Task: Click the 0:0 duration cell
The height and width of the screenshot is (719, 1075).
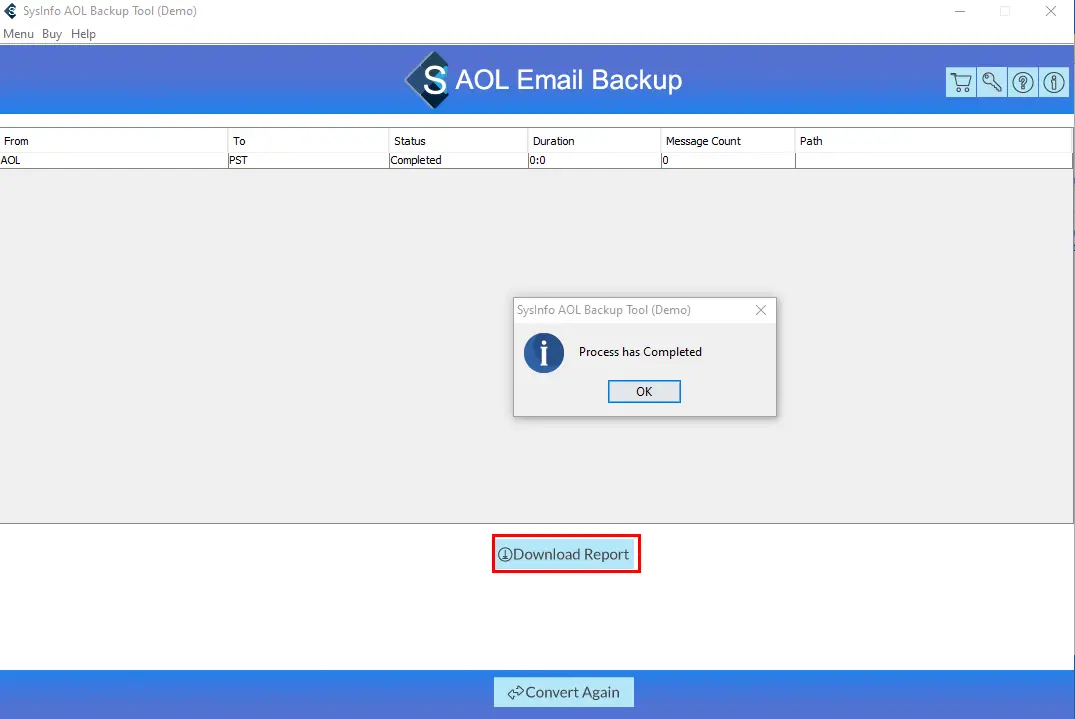Action: pyautogui.click(x=594, y=160)
